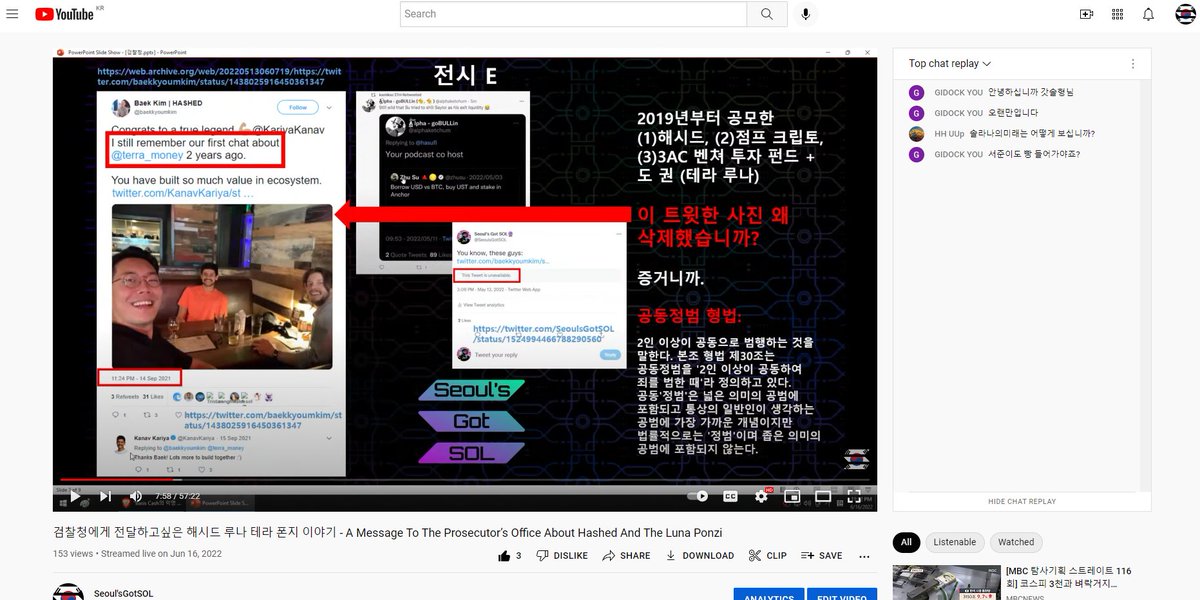Open Seoul'sGotSOL channel name

(x=124, y=594)
